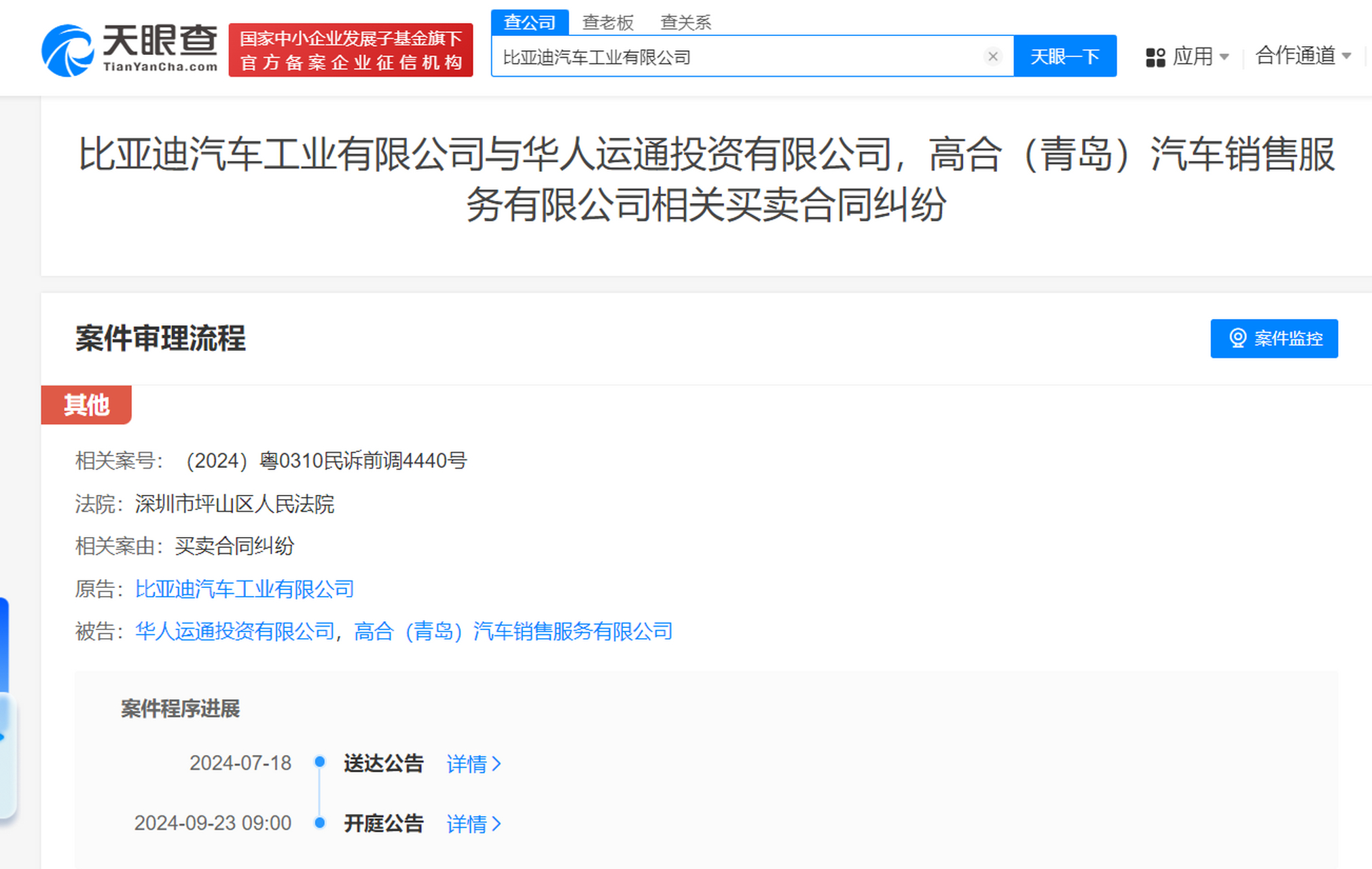1372x869 pixels.
Task: Click the red 国家中小企业发展子基金旗下 banner
Action: 350,50
